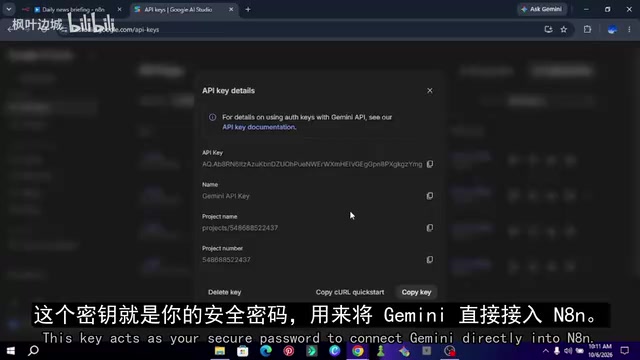640x360 pixels.
Task: Open Windows taskbar search
Action: coord(33,351)
